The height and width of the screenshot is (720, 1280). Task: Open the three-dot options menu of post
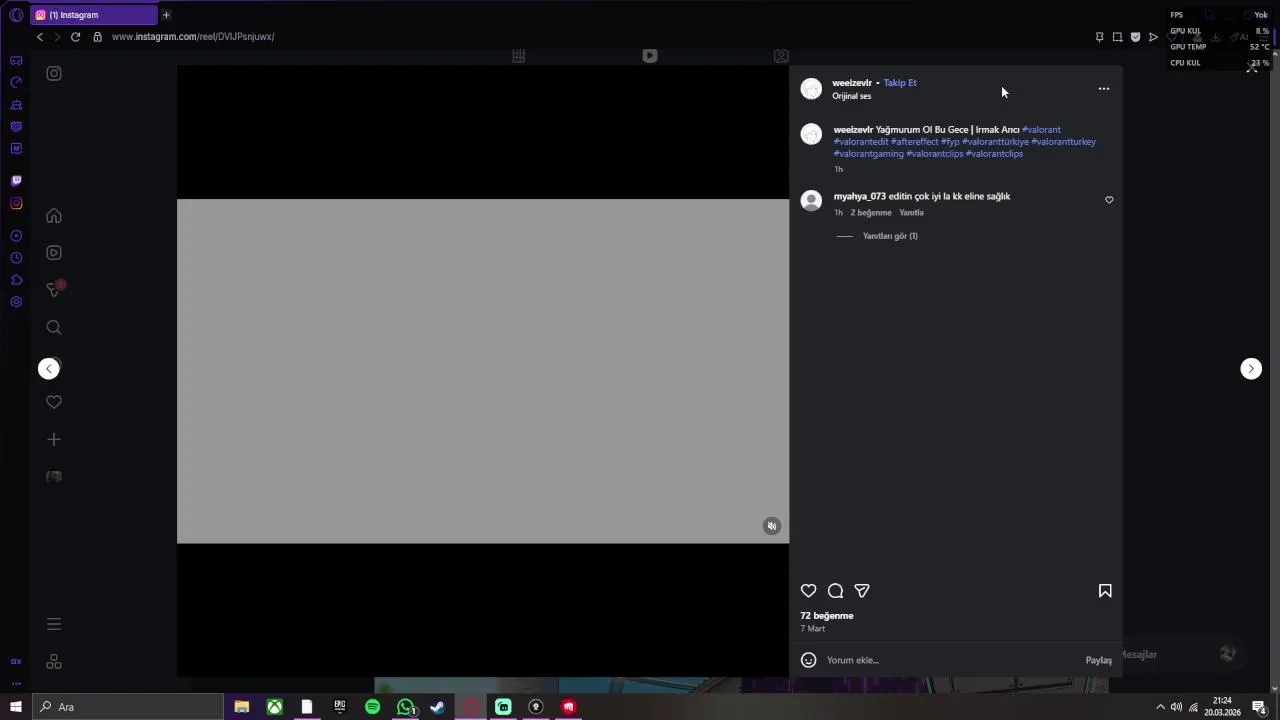pyautogui.click(x=1104, y=89)
